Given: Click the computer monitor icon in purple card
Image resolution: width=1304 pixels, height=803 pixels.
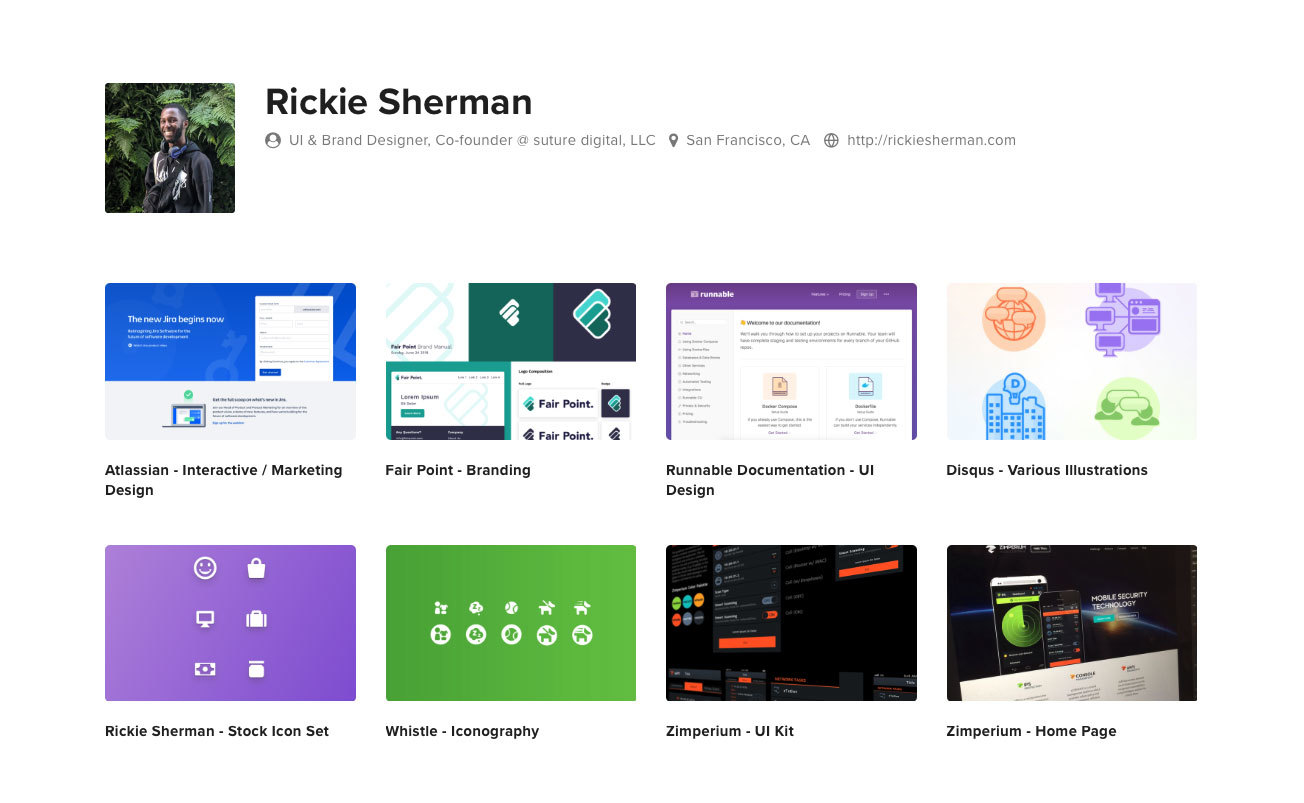Looking at the screenshot, I should 205,619.
